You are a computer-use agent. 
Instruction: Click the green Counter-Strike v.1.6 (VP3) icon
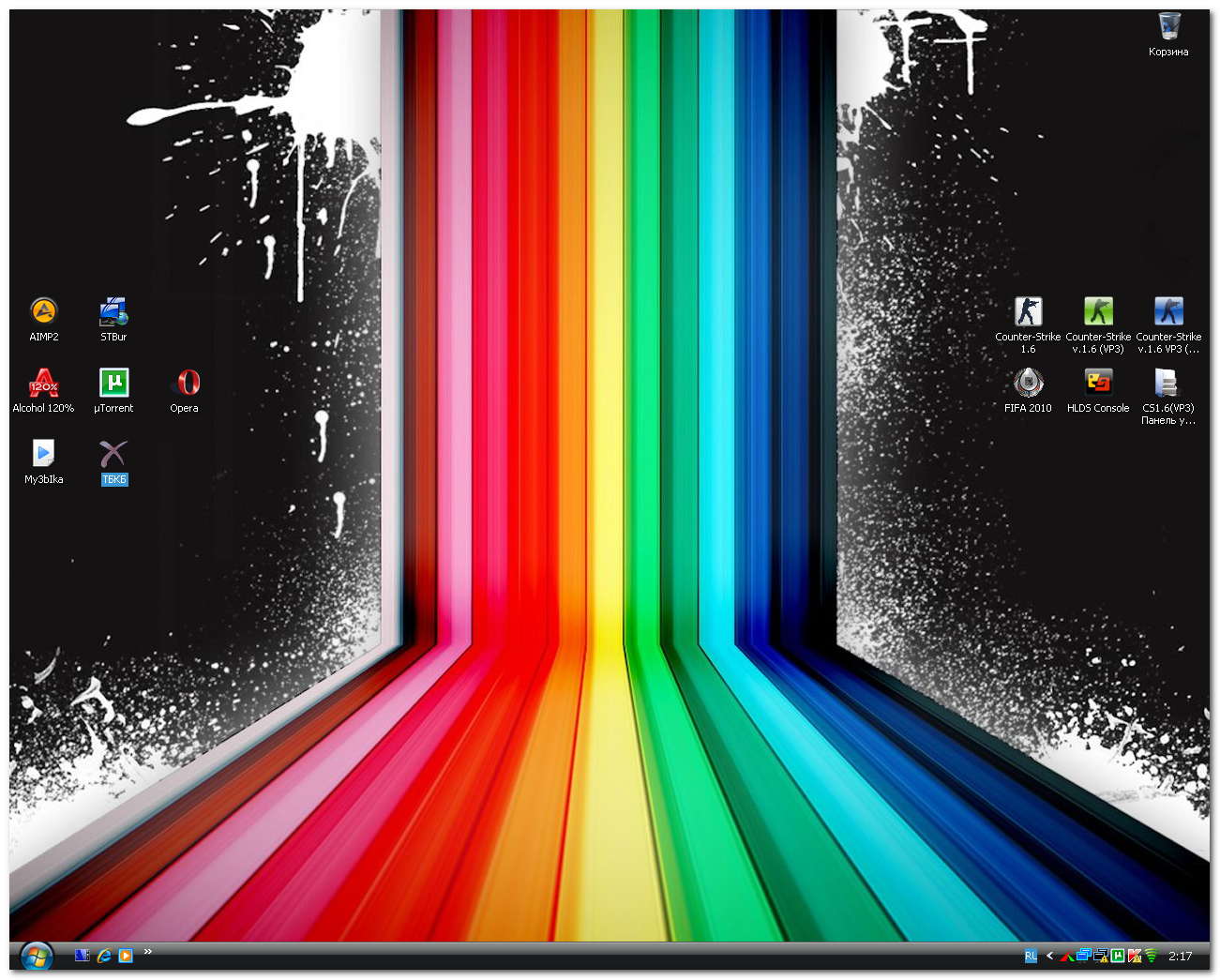1098,311
